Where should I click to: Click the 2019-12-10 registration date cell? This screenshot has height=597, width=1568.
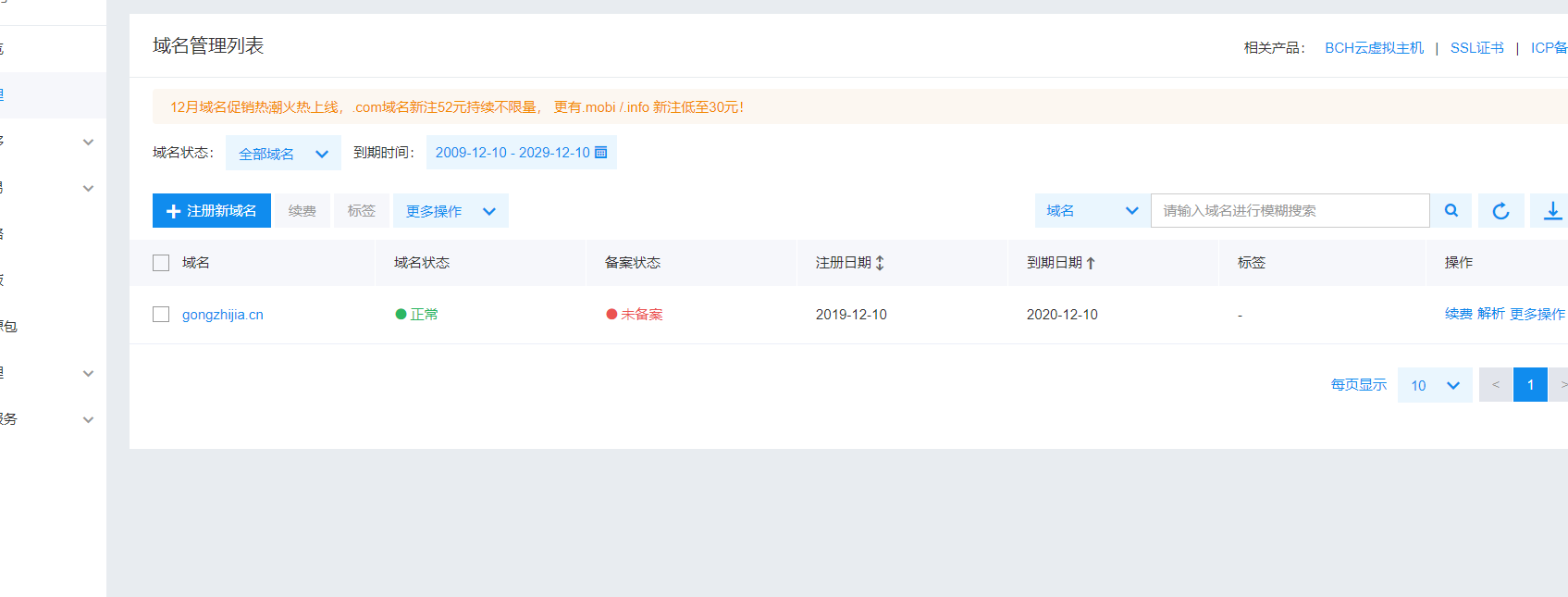851,315
